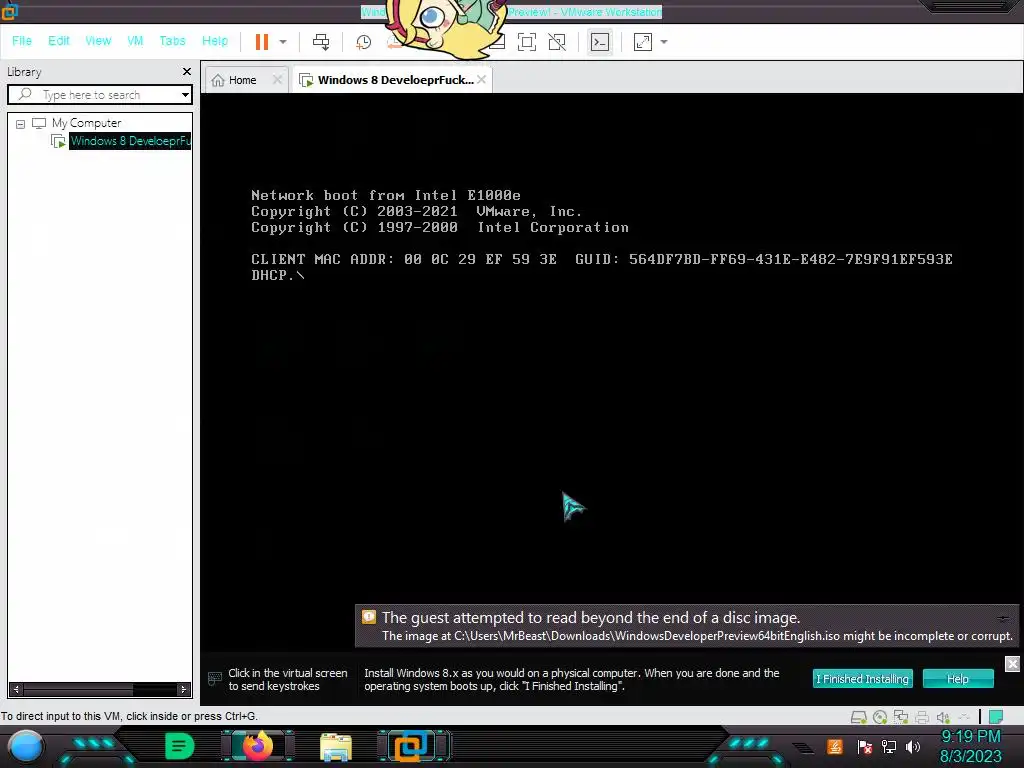
Task: Close the Library panel
Action: tap(187, 71)
